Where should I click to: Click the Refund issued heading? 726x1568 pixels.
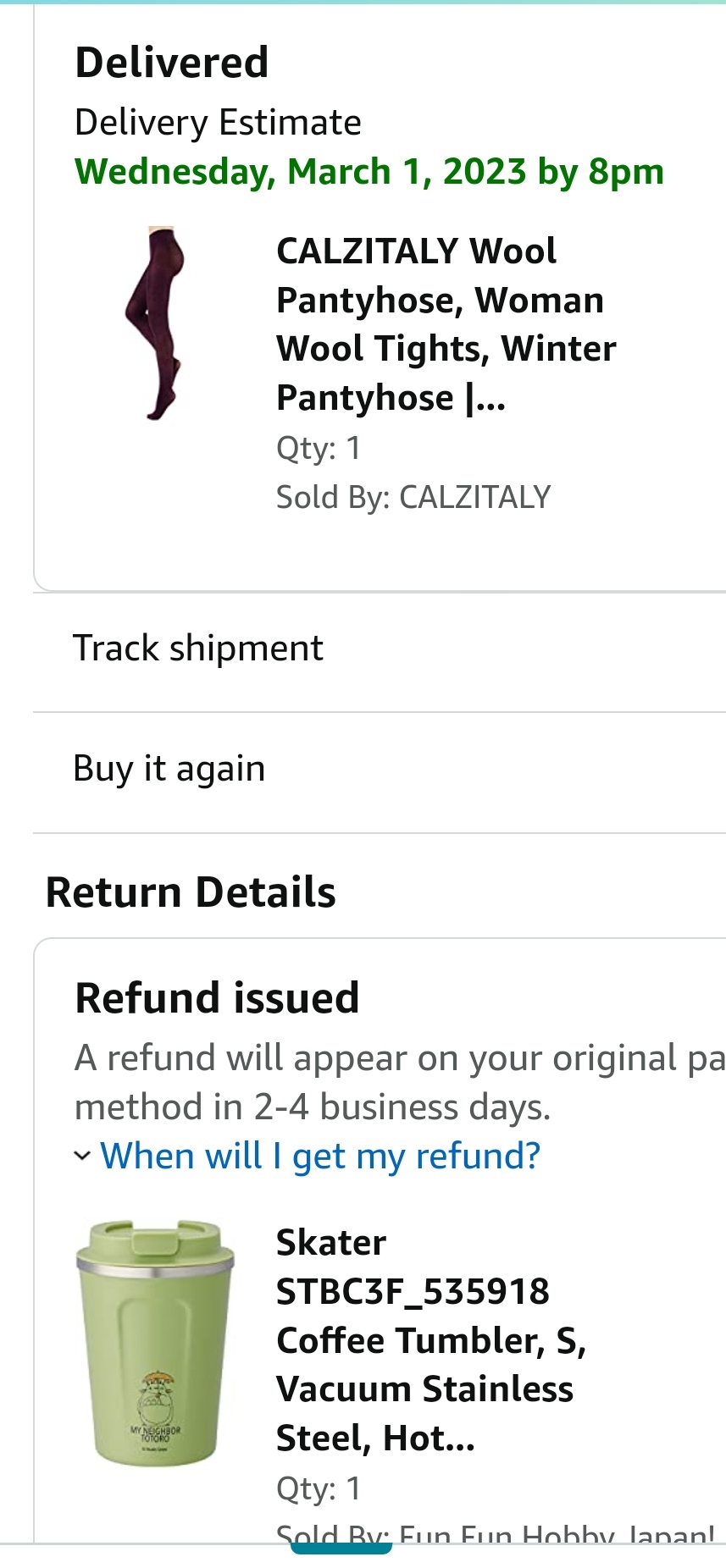click(x=217, y=998)
